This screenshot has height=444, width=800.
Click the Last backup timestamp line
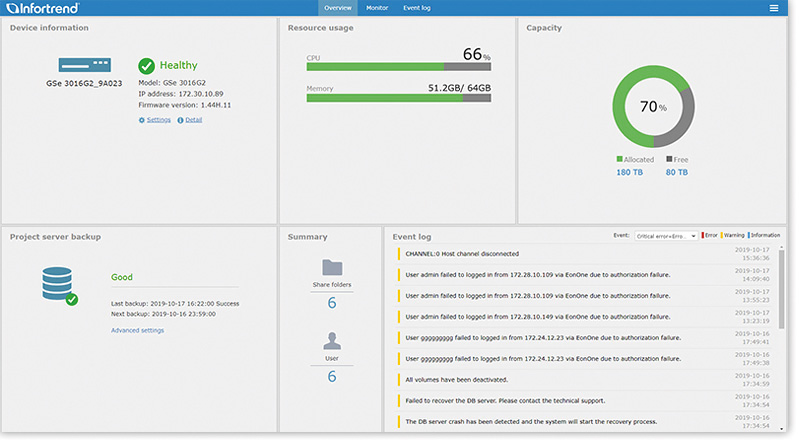click(x=175, y=304)
